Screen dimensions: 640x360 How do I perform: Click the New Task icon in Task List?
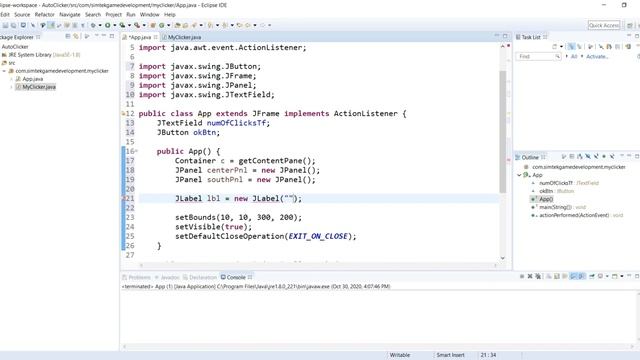[x=554, y=47]
